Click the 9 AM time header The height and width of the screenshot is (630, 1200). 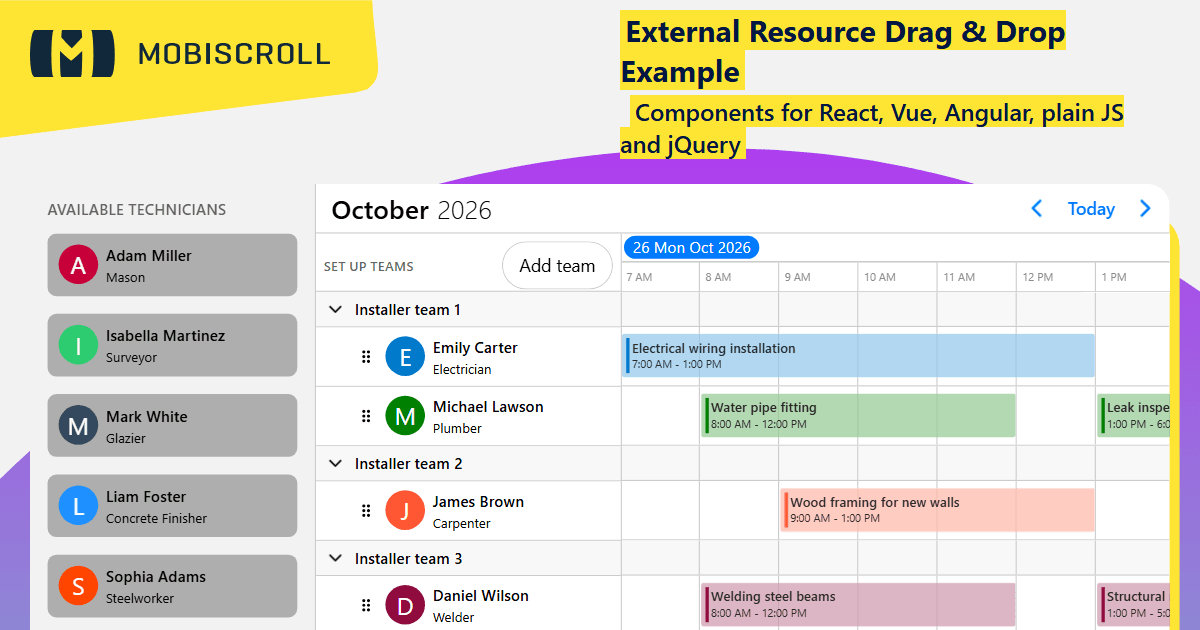pos(797,277)
